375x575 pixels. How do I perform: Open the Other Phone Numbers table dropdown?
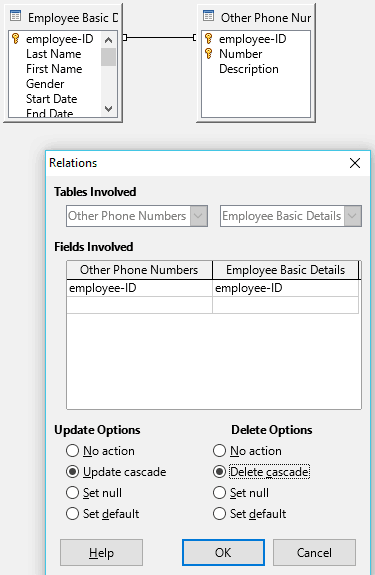[x=198, y=216]
